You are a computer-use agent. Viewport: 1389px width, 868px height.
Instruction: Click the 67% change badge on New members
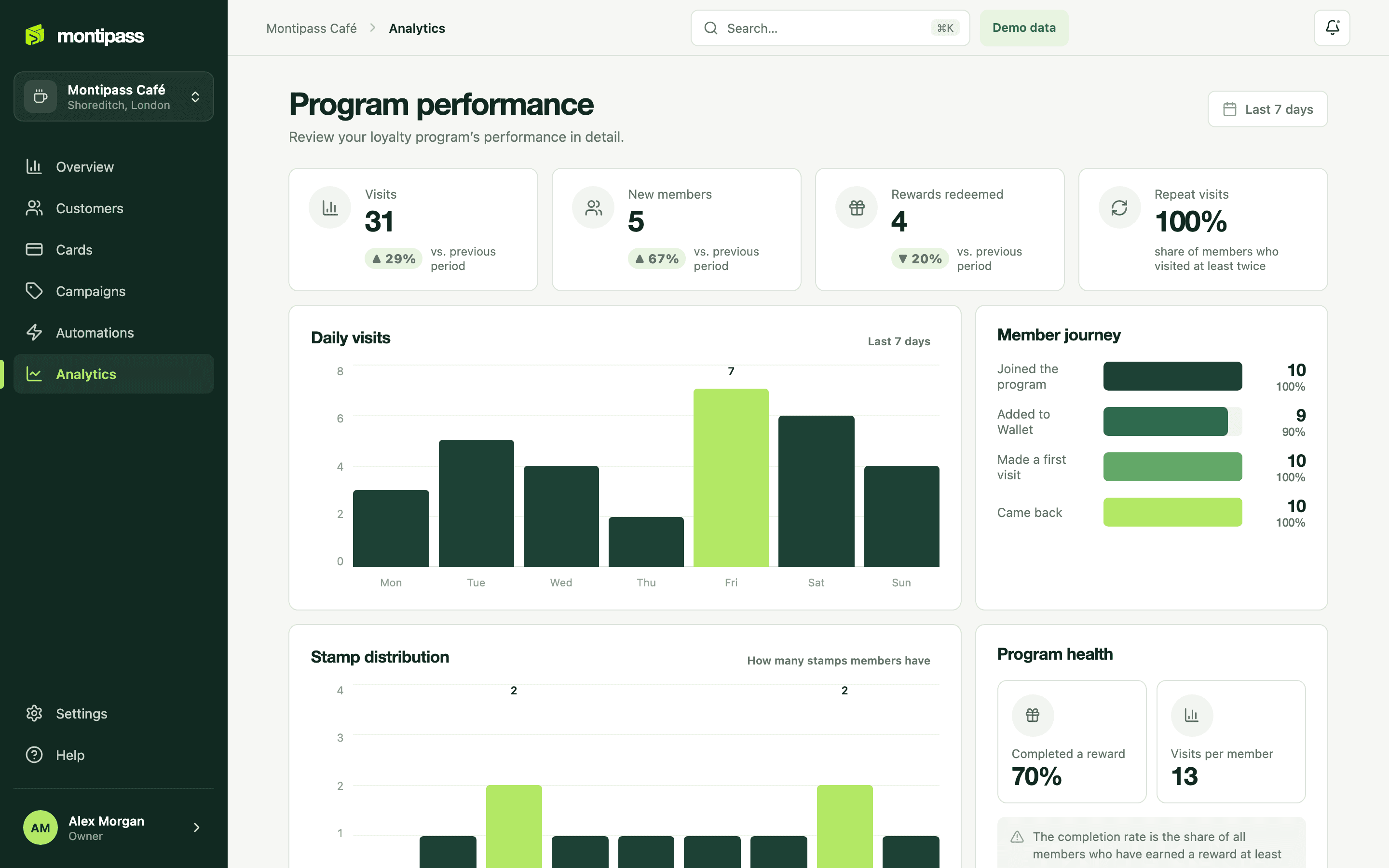pos(656,258)
